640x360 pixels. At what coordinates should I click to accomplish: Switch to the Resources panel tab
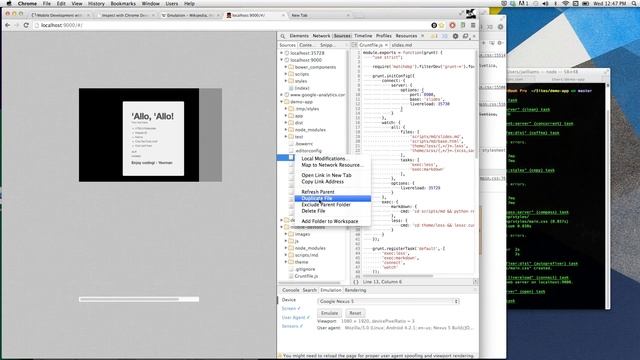click(406, 36)
